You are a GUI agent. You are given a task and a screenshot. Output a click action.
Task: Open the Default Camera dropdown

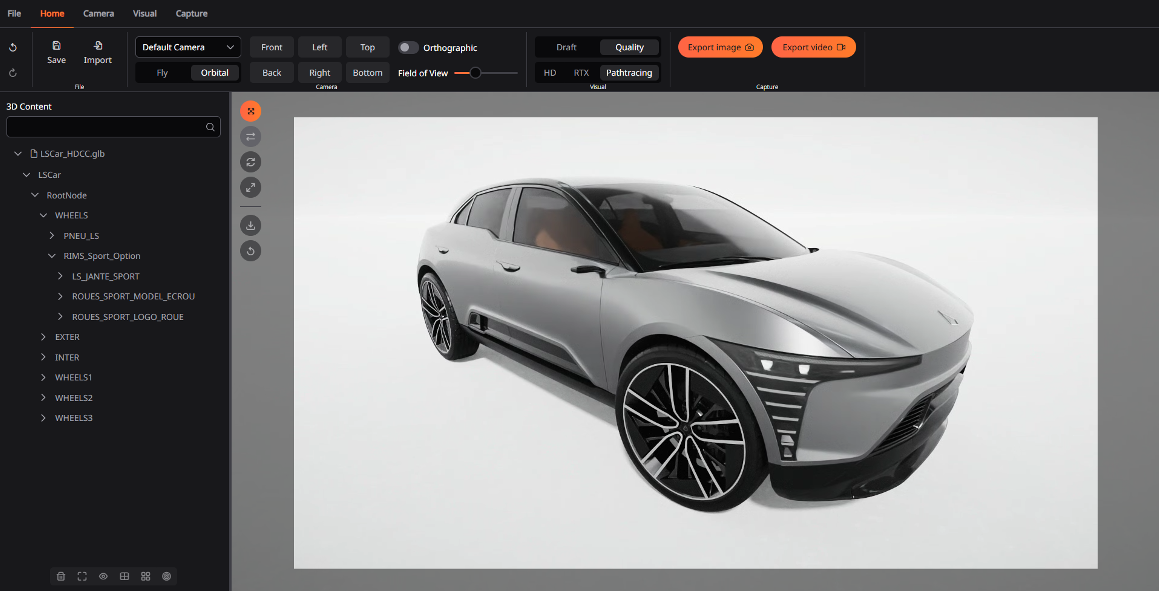(x=188, y=47)
